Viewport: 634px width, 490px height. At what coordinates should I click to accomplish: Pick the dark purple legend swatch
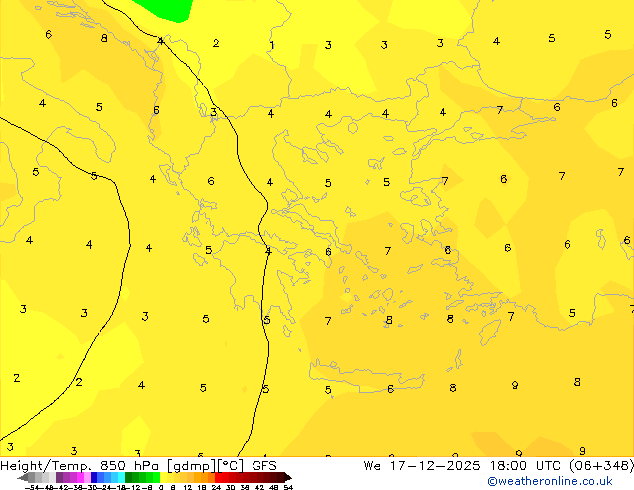click(x=59, y=477)
